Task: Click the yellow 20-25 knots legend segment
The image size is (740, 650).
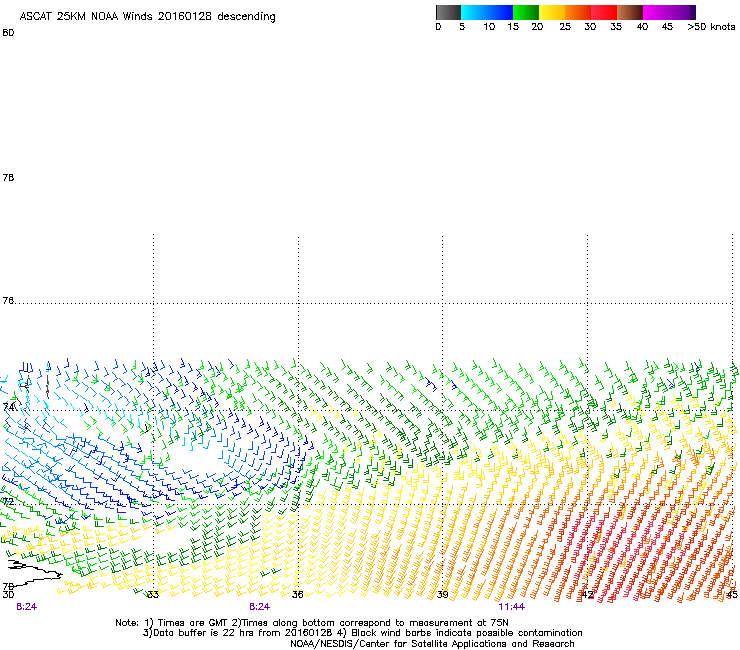Action: tap(552, 12)
